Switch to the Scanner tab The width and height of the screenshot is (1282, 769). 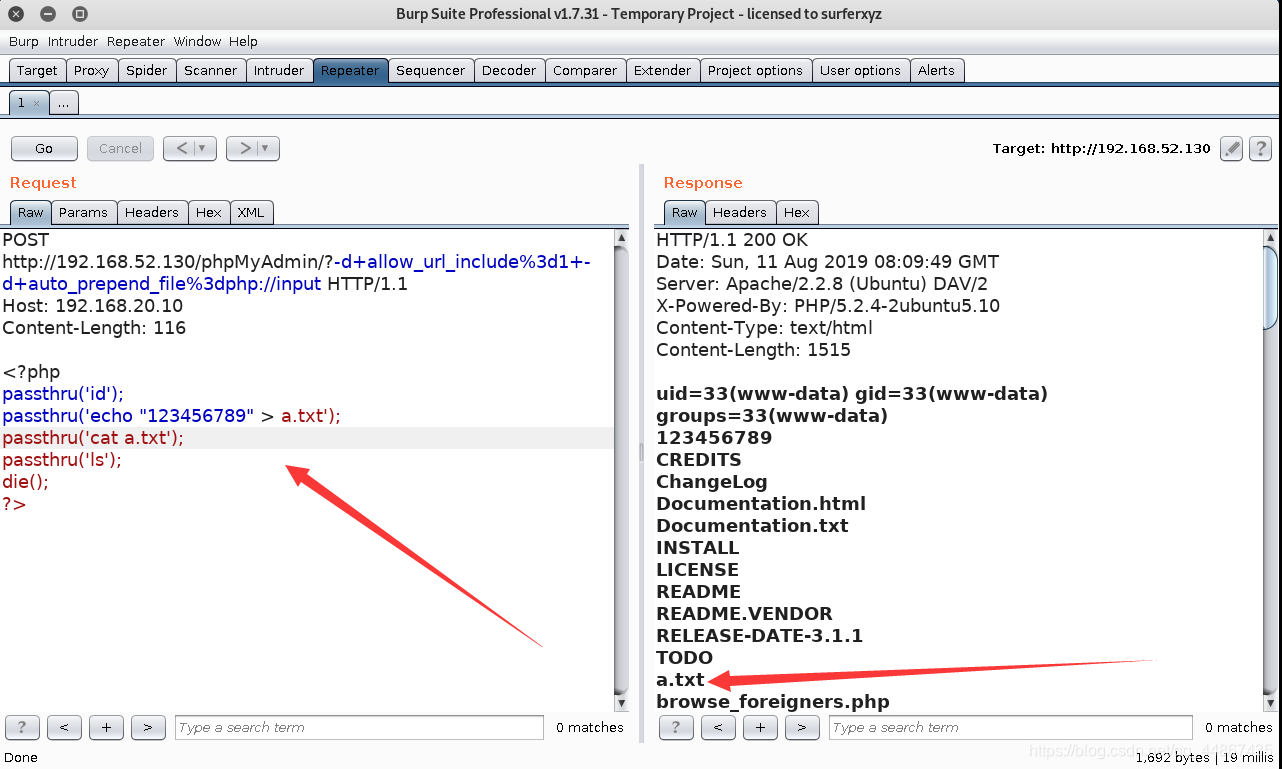click(211, 71)
